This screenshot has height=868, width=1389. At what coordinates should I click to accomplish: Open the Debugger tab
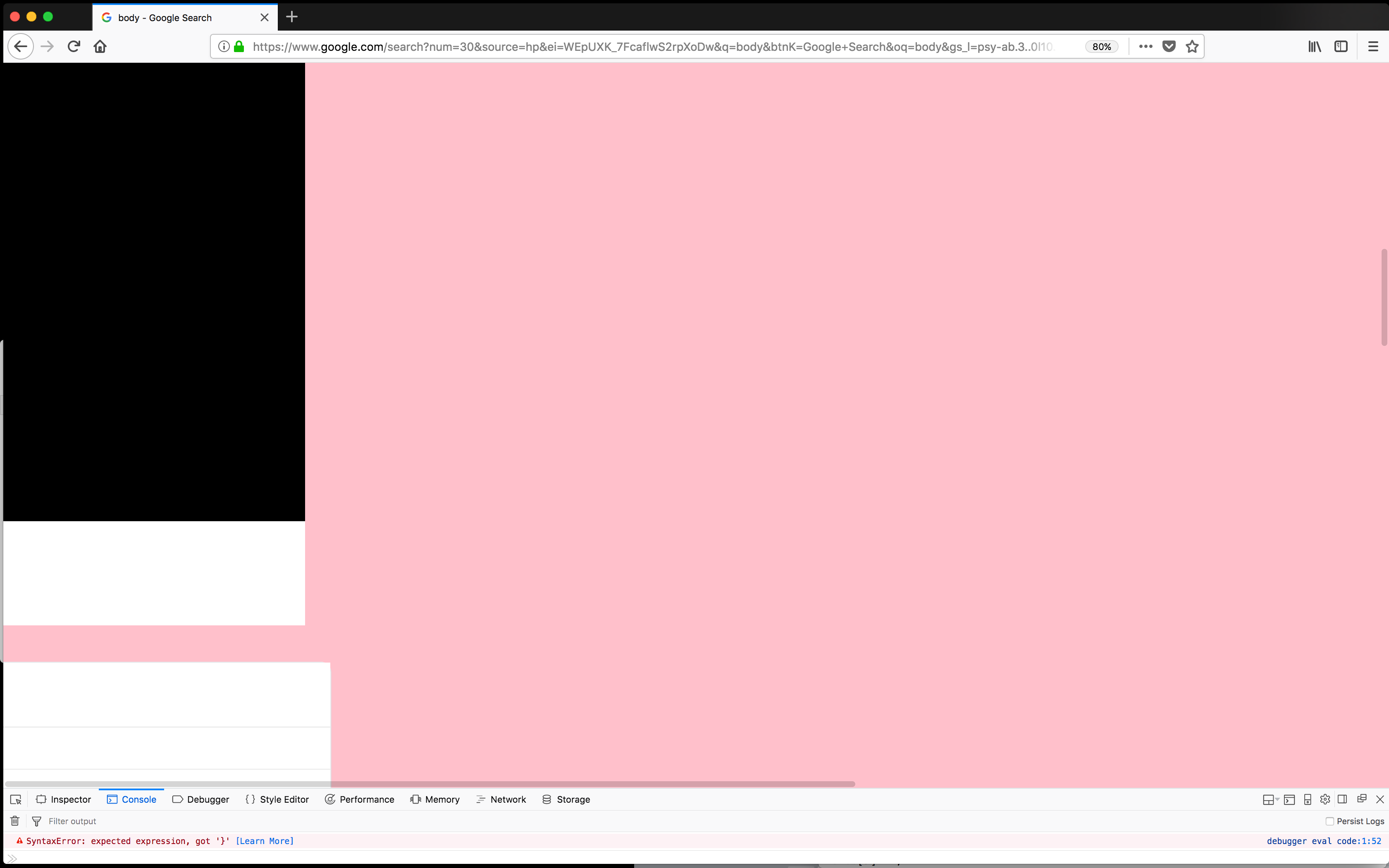200,800
